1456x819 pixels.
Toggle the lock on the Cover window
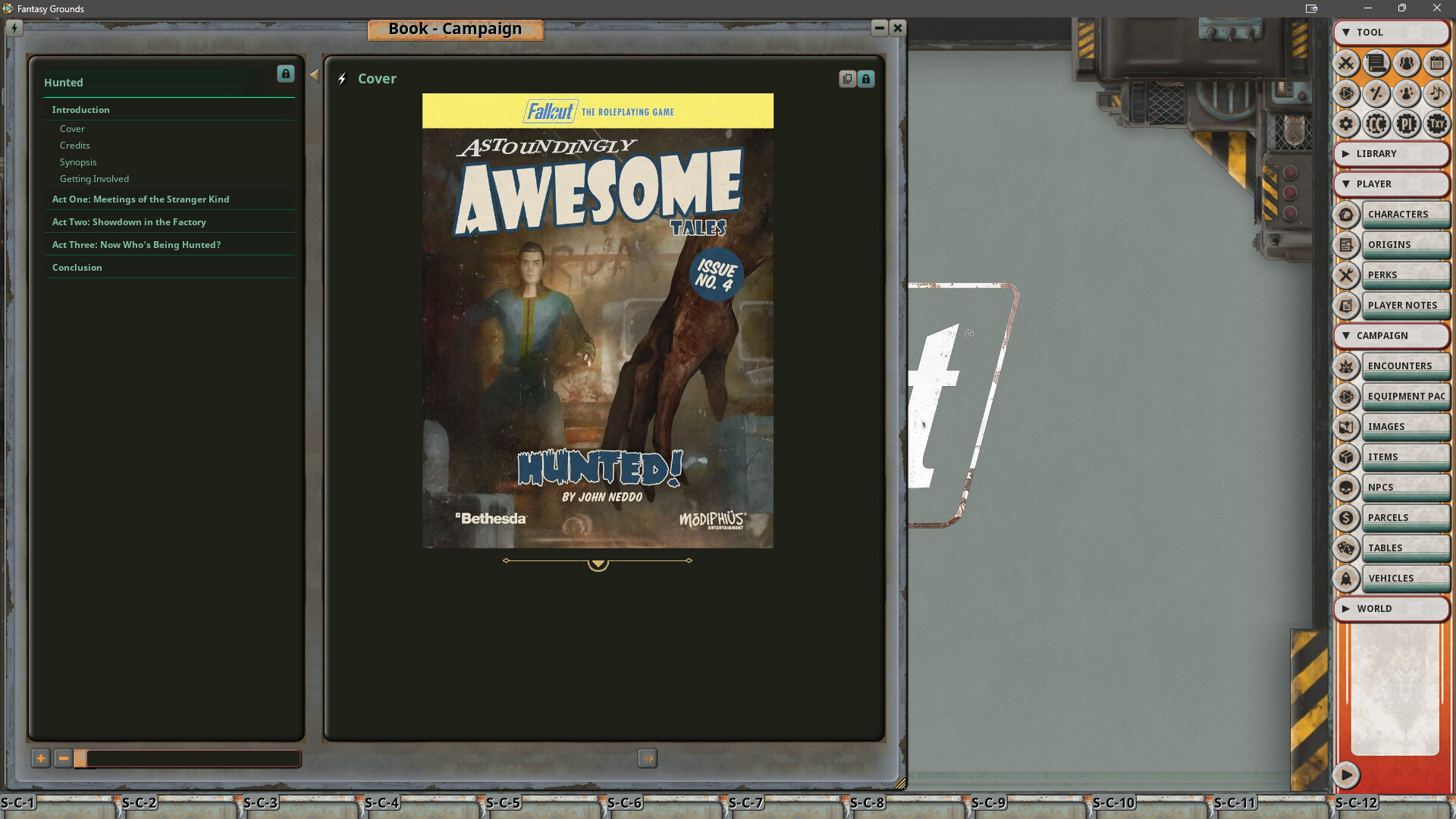866,78
